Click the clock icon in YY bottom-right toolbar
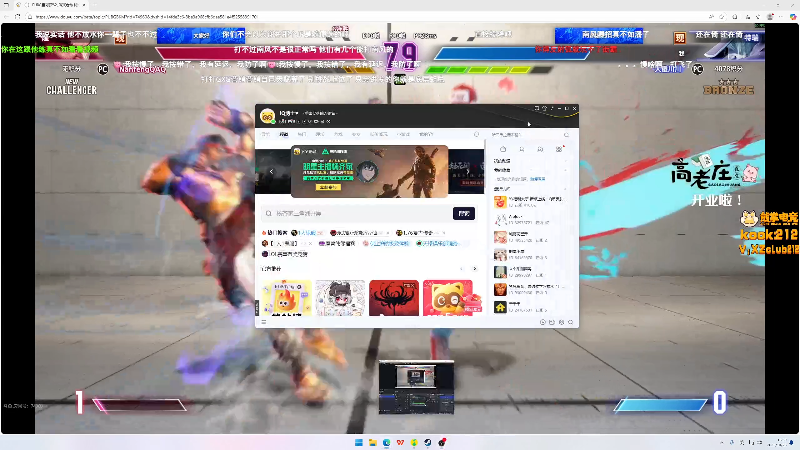The image size is (800, 450). tap(542, 322)
